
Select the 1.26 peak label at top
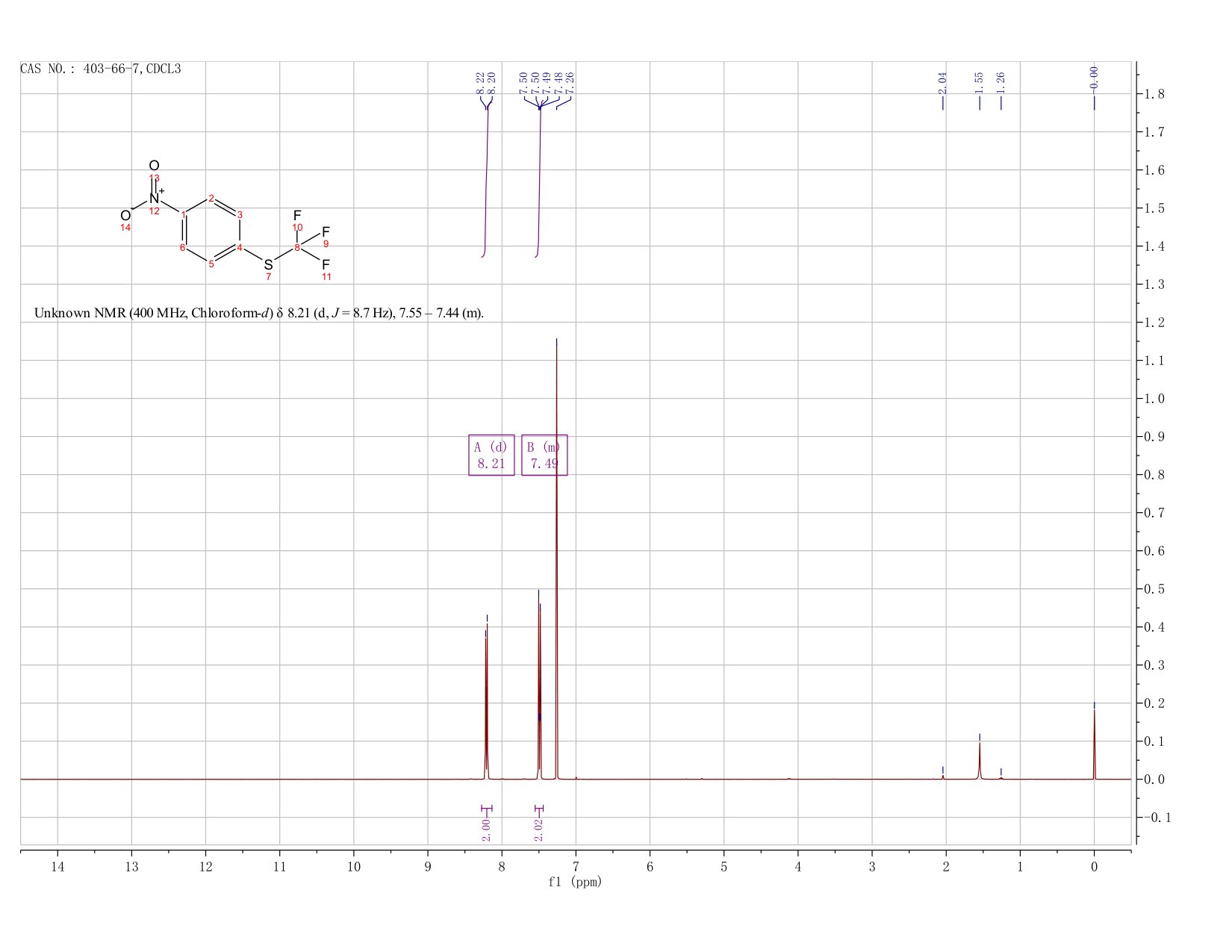point(1001,81)
